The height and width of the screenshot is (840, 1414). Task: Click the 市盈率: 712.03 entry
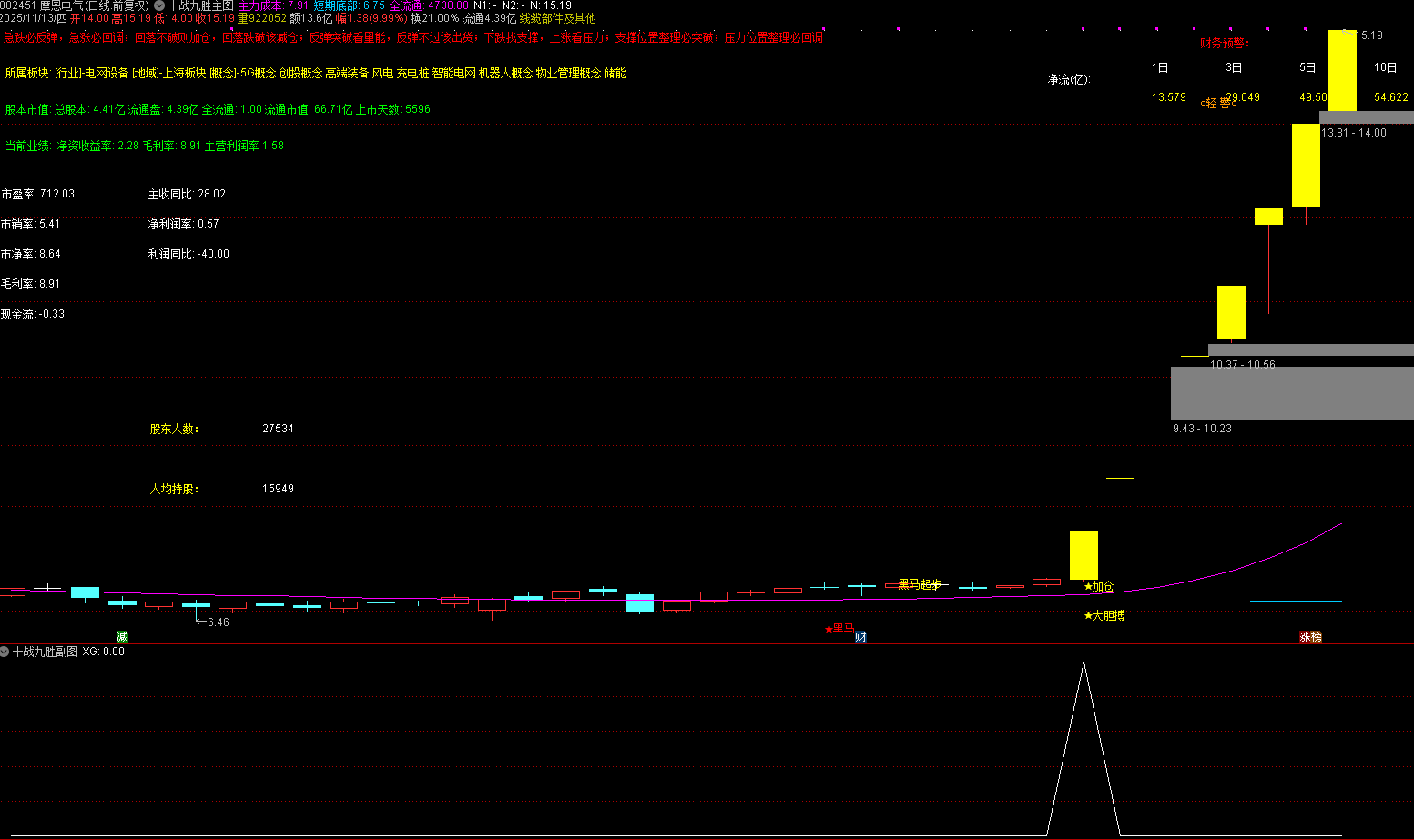tap(37, 194)
